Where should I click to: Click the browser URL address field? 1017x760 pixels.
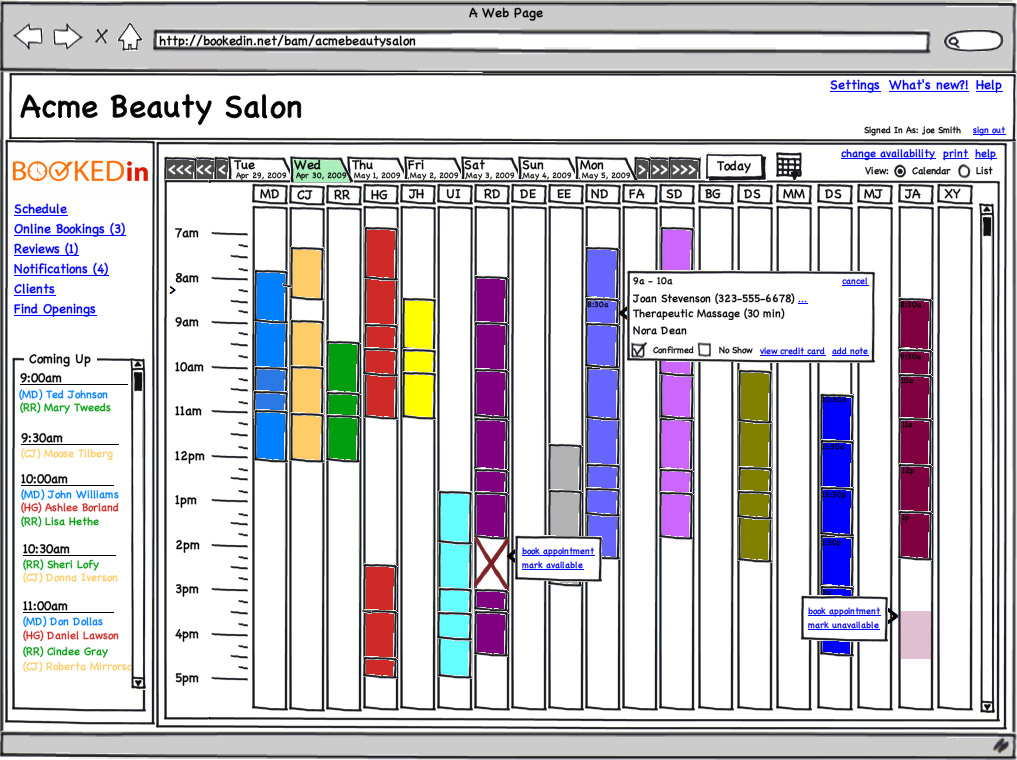(x=541, y=42)
